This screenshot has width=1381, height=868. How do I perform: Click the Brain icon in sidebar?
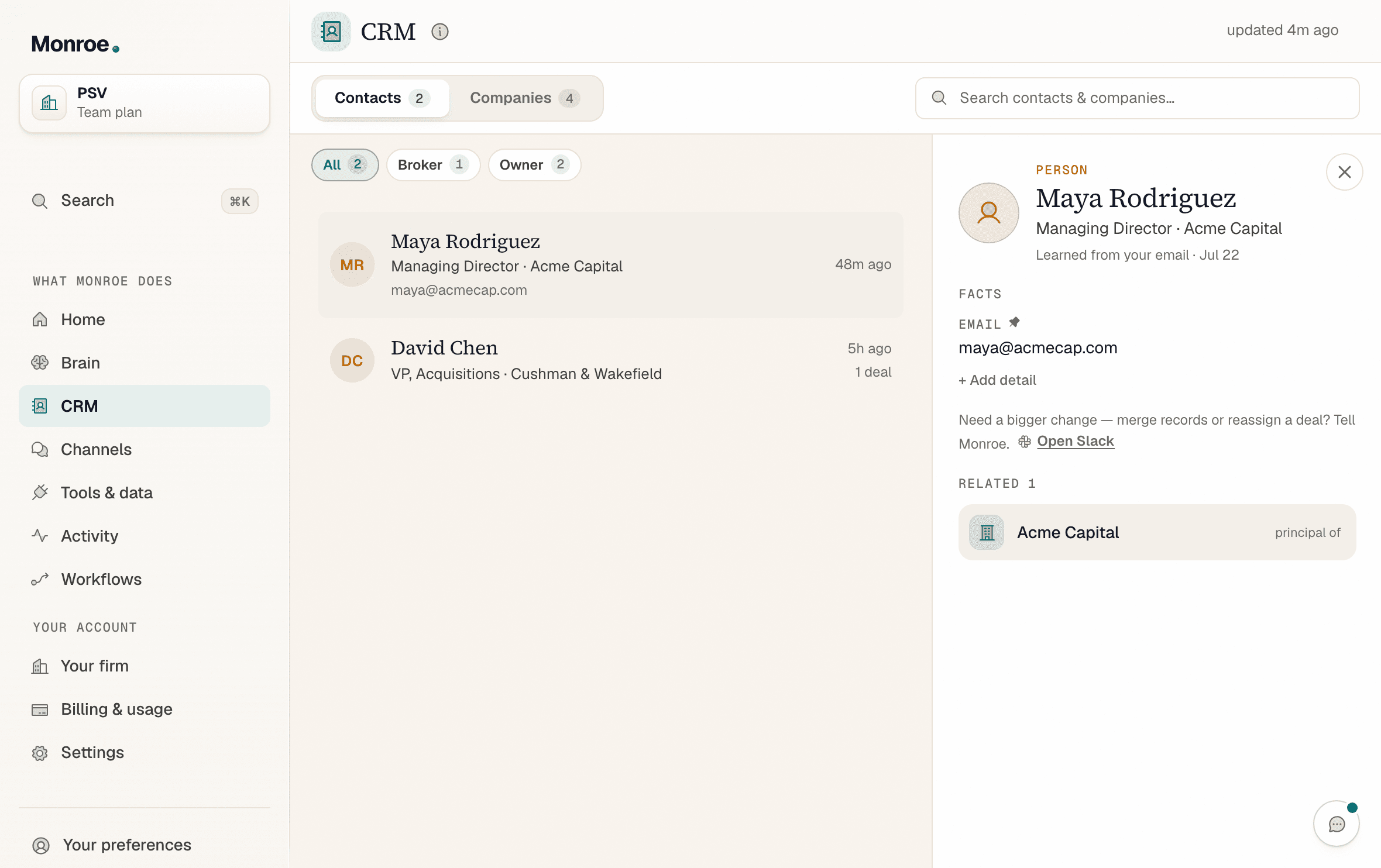[x=40, y=363]
